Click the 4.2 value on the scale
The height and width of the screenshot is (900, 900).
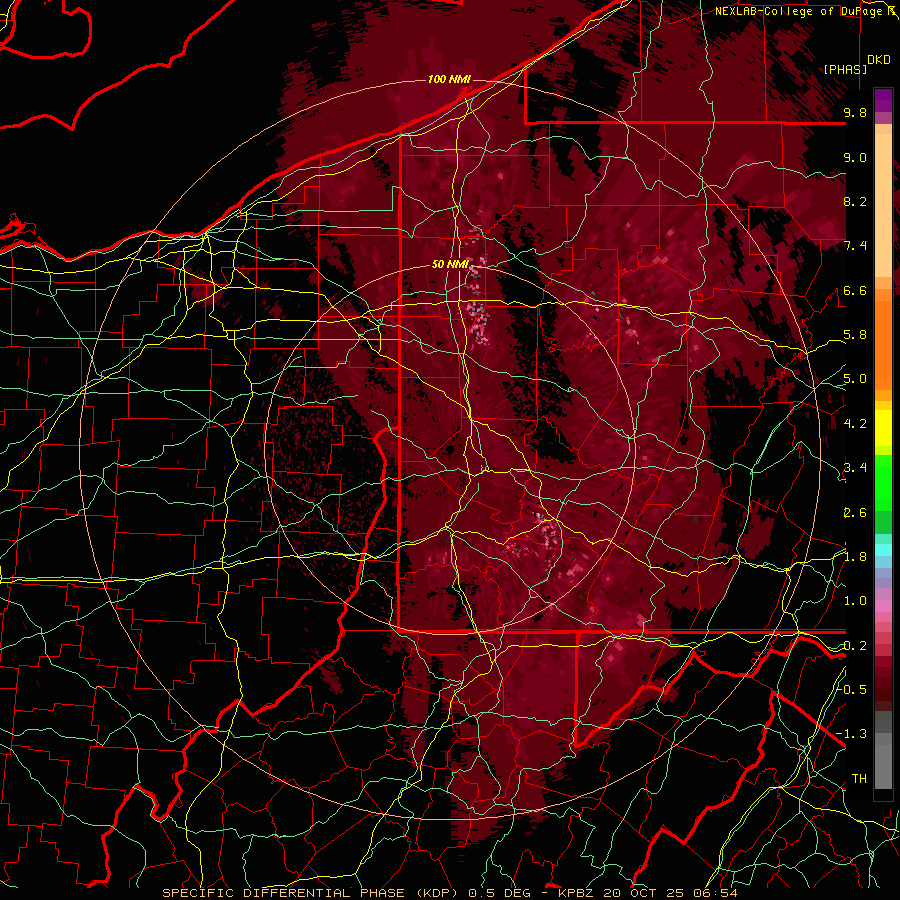pos(855,424)
